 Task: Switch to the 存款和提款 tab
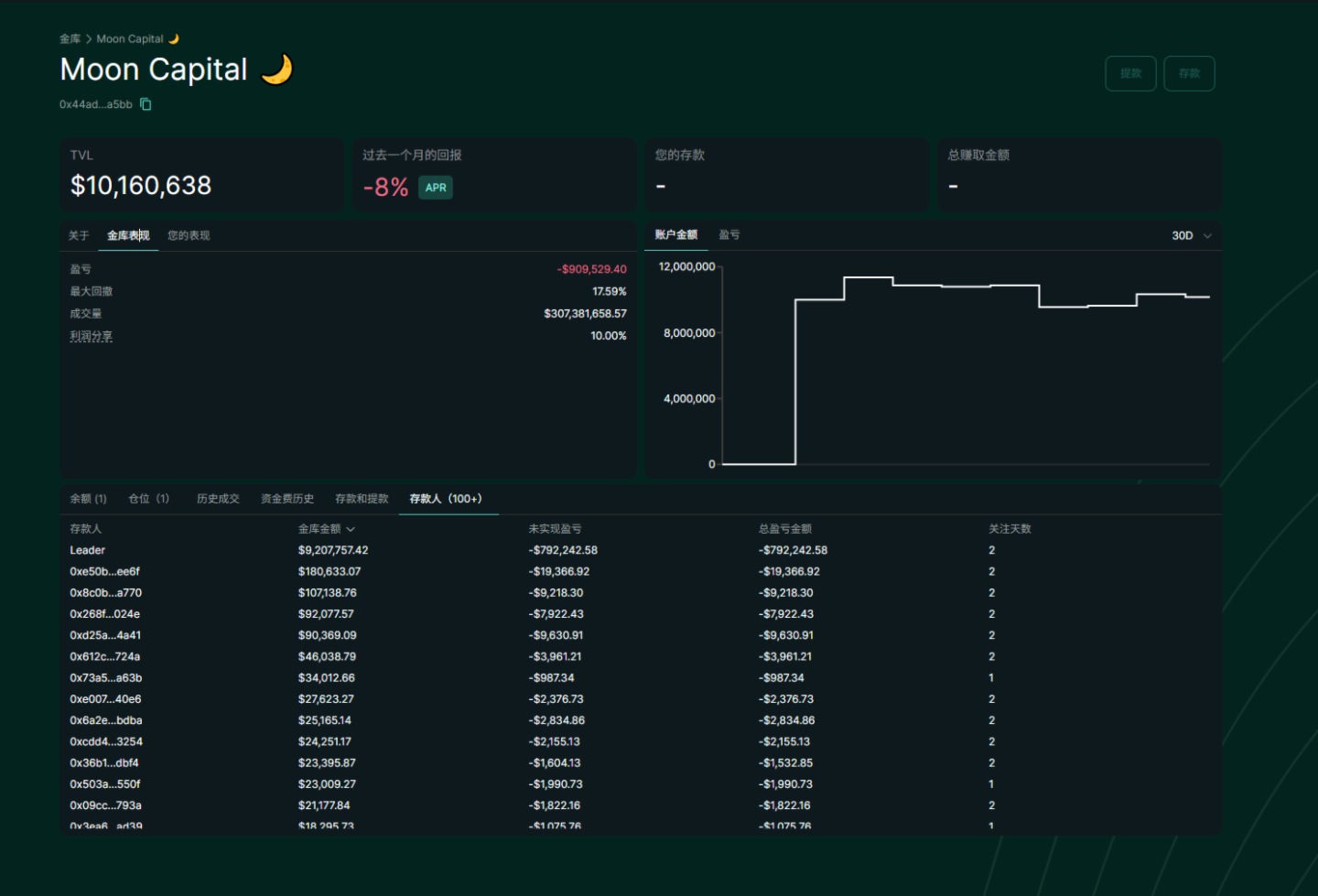point(362,499)
